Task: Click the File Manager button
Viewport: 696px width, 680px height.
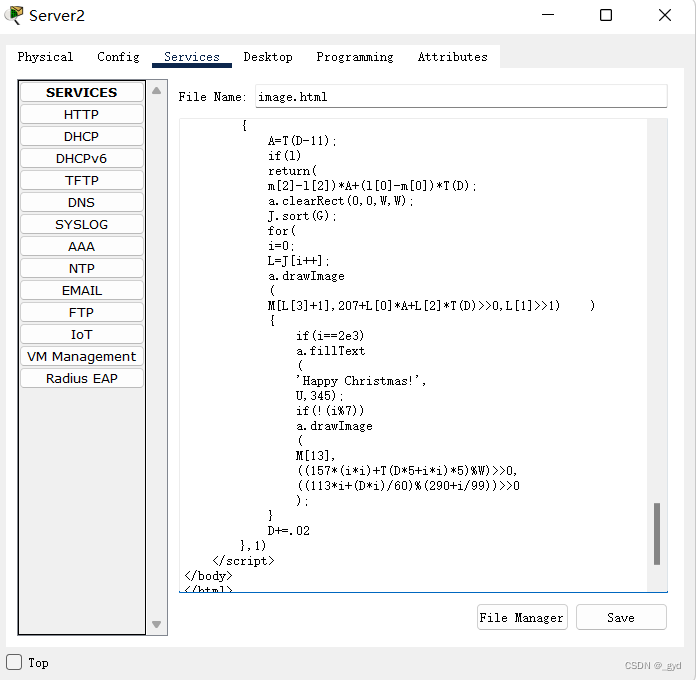Action: (522, 617)
